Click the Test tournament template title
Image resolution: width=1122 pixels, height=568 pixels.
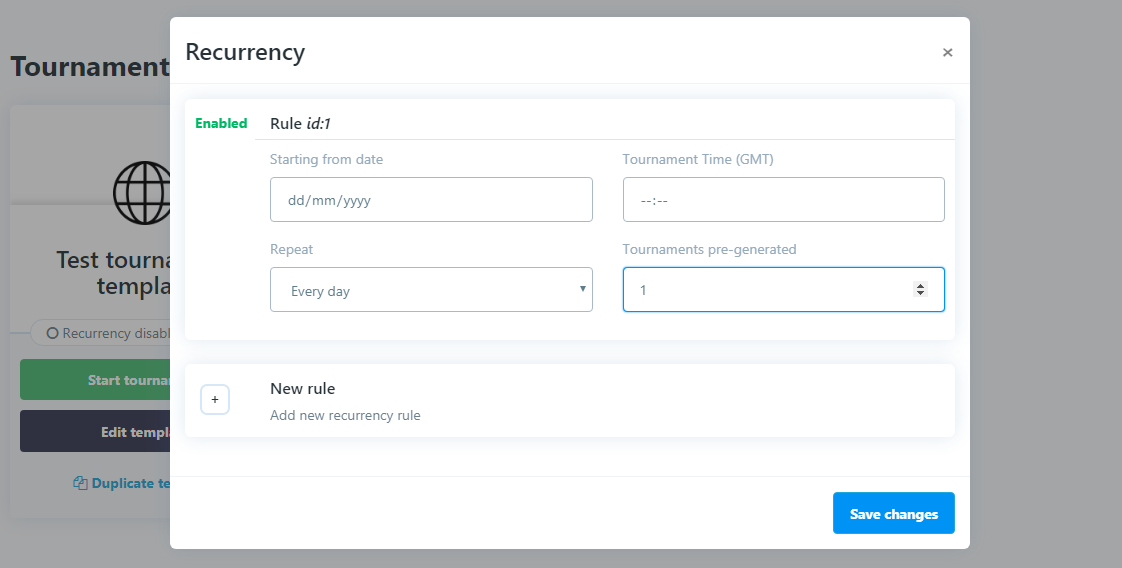click(113, 273)
